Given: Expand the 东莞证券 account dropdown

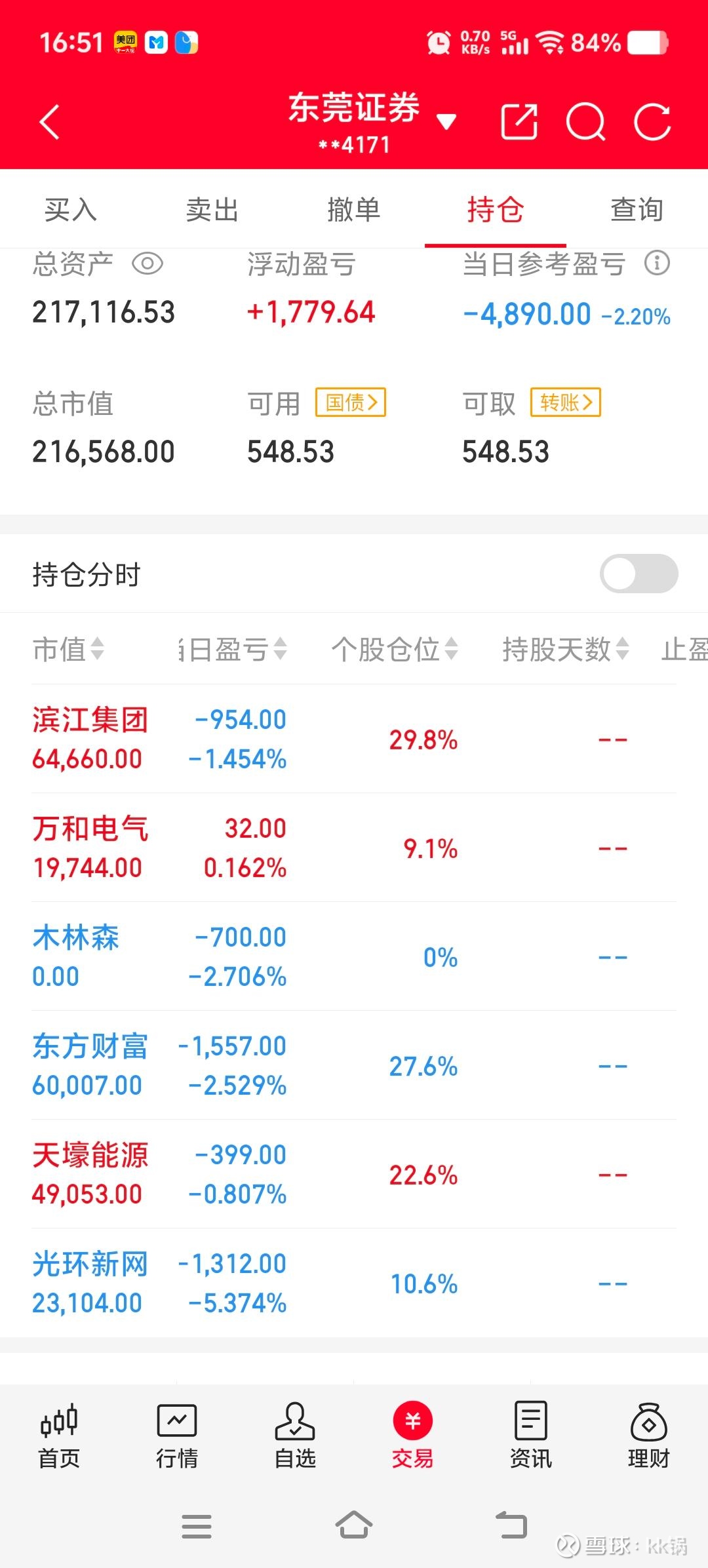Looking at the screenshot, I should (x=446, y=122).
